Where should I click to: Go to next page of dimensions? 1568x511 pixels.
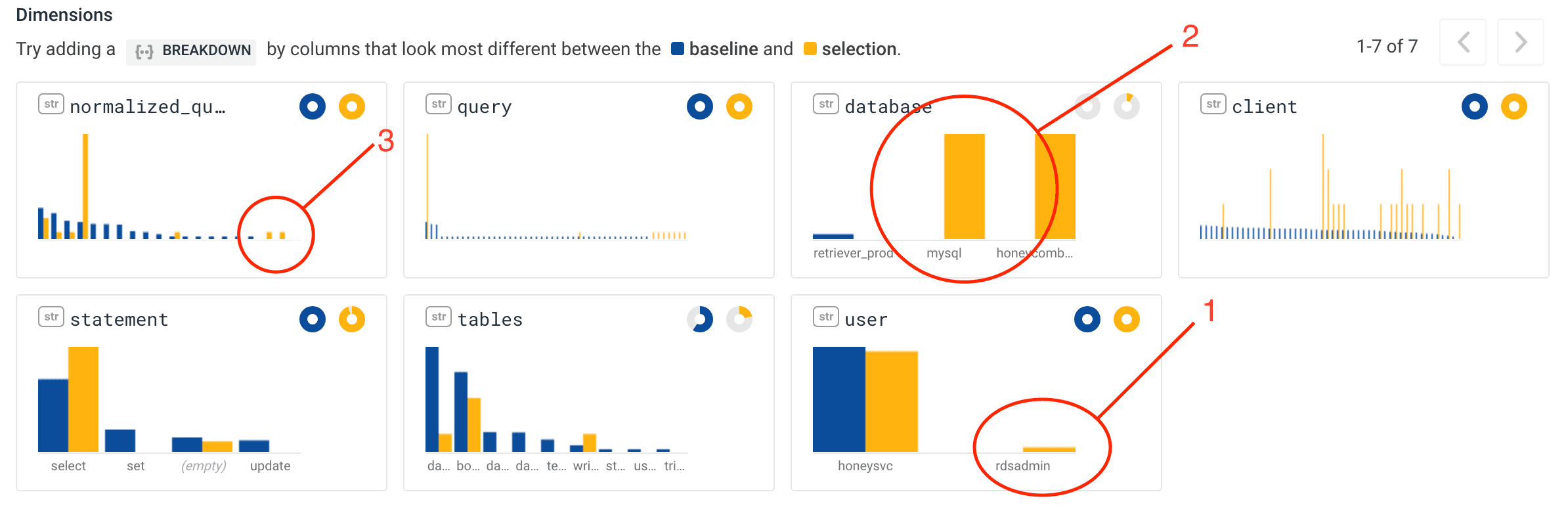(1521, 43)
